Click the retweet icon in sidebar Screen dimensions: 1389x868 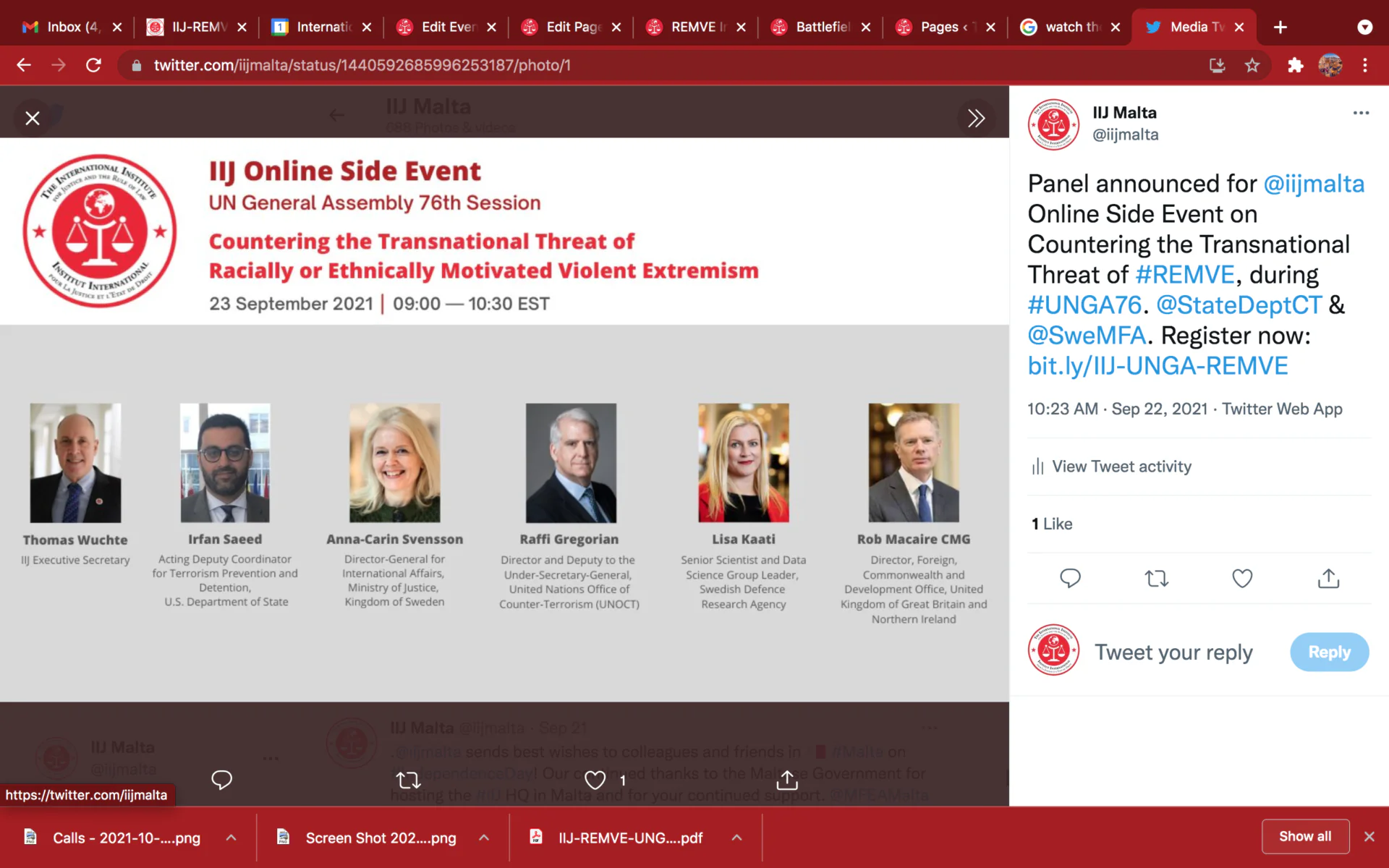1156,578
